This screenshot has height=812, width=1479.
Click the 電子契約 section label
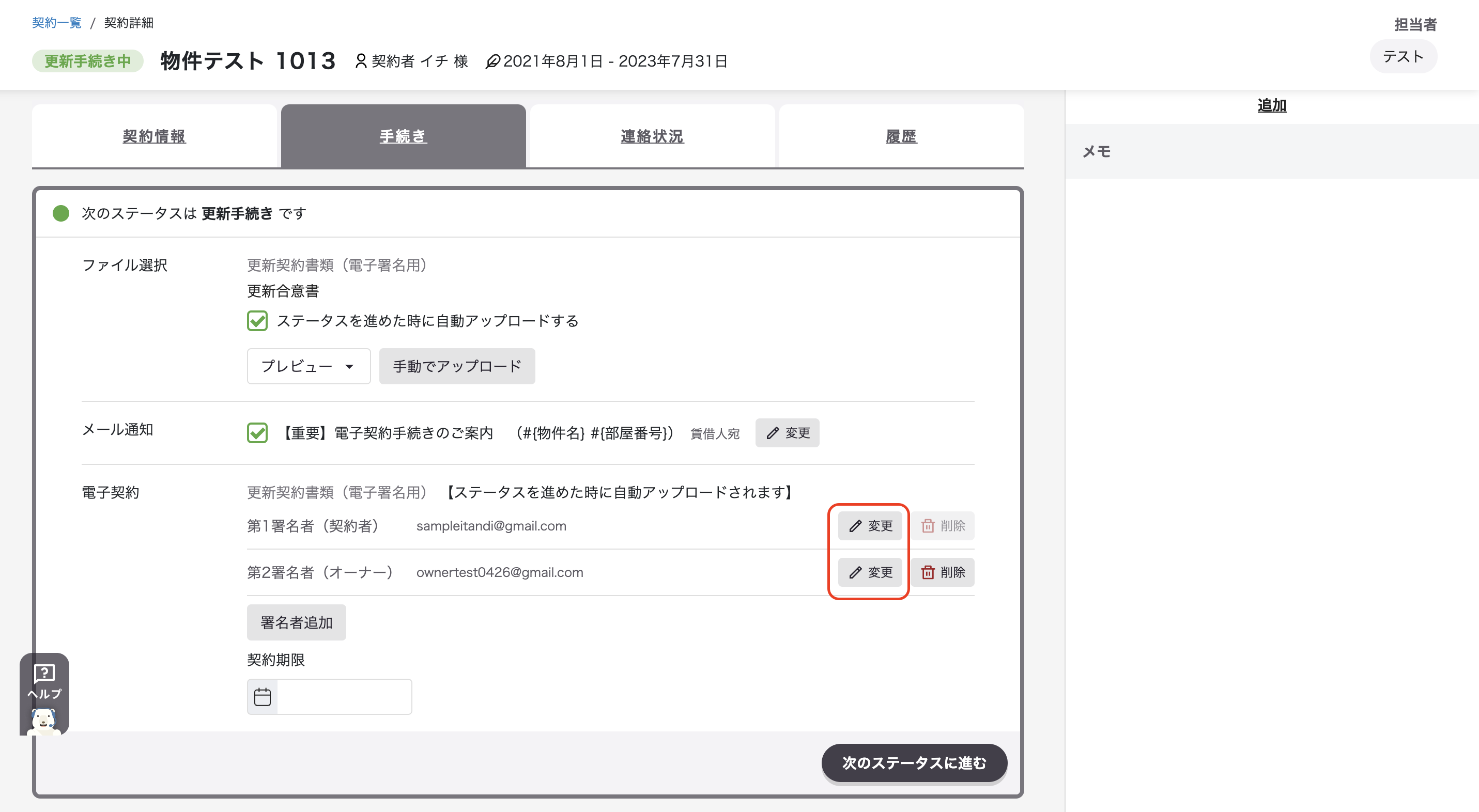pyautogui.click(x=110, y=492)
